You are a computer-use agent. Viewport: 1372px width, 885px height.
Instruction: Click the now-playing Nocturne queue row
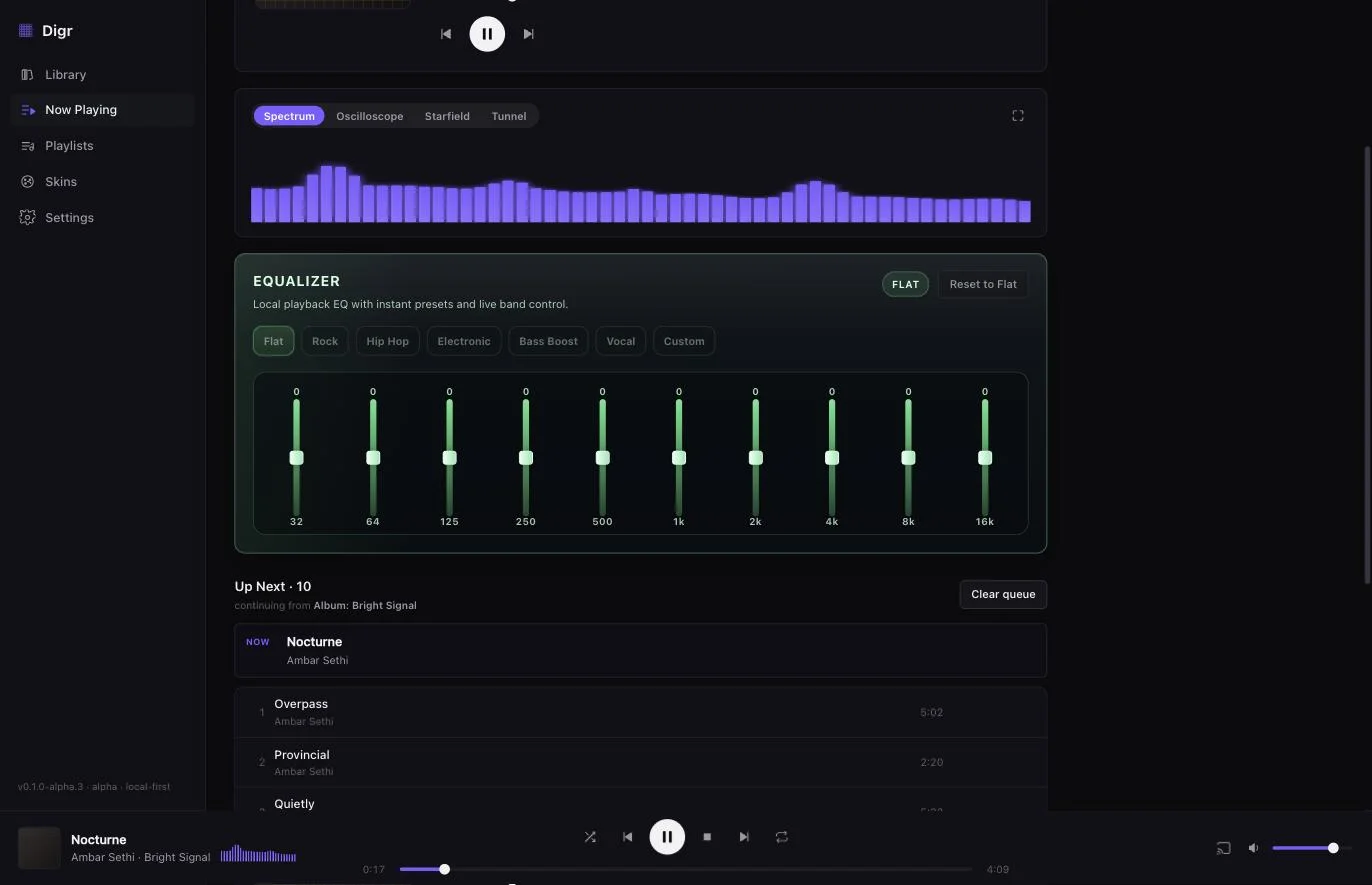(x=641, y=650)
